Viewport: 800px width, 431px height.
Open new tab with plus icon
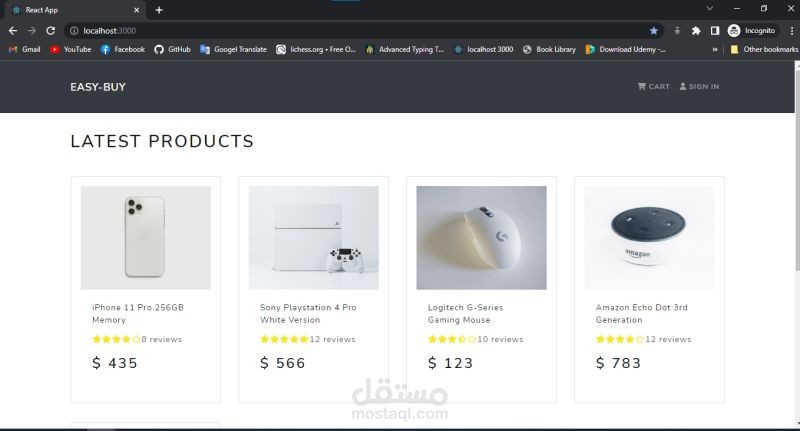tap(159, 10)
